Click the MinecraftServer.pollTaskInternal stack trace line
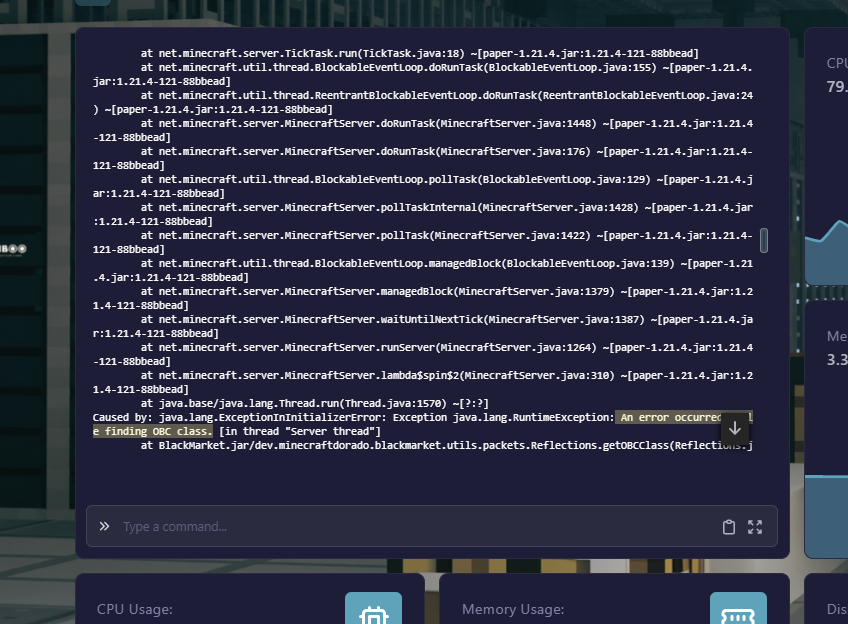The width and height of the screenshot is (848, 624). coord(422,214)
